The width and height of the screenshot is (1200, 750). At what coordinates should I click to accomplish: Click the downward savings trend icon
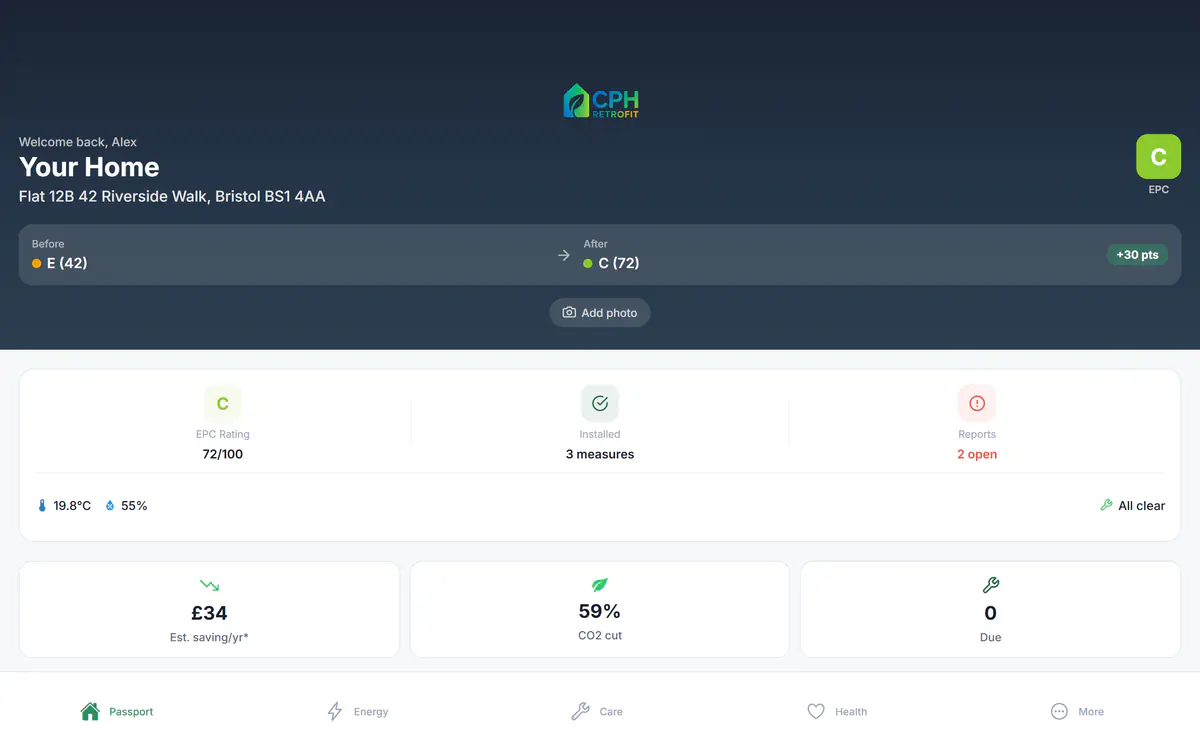click(x=210, y=585)
